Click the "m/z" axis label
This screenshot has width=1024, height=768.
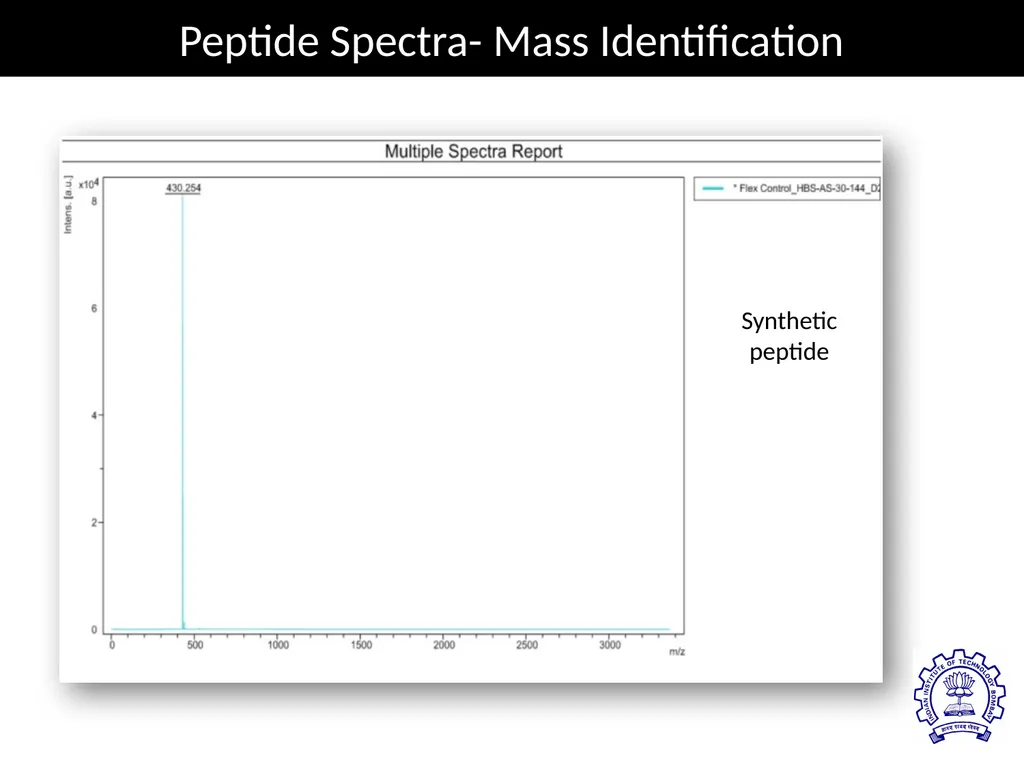[x=677, y=652]
